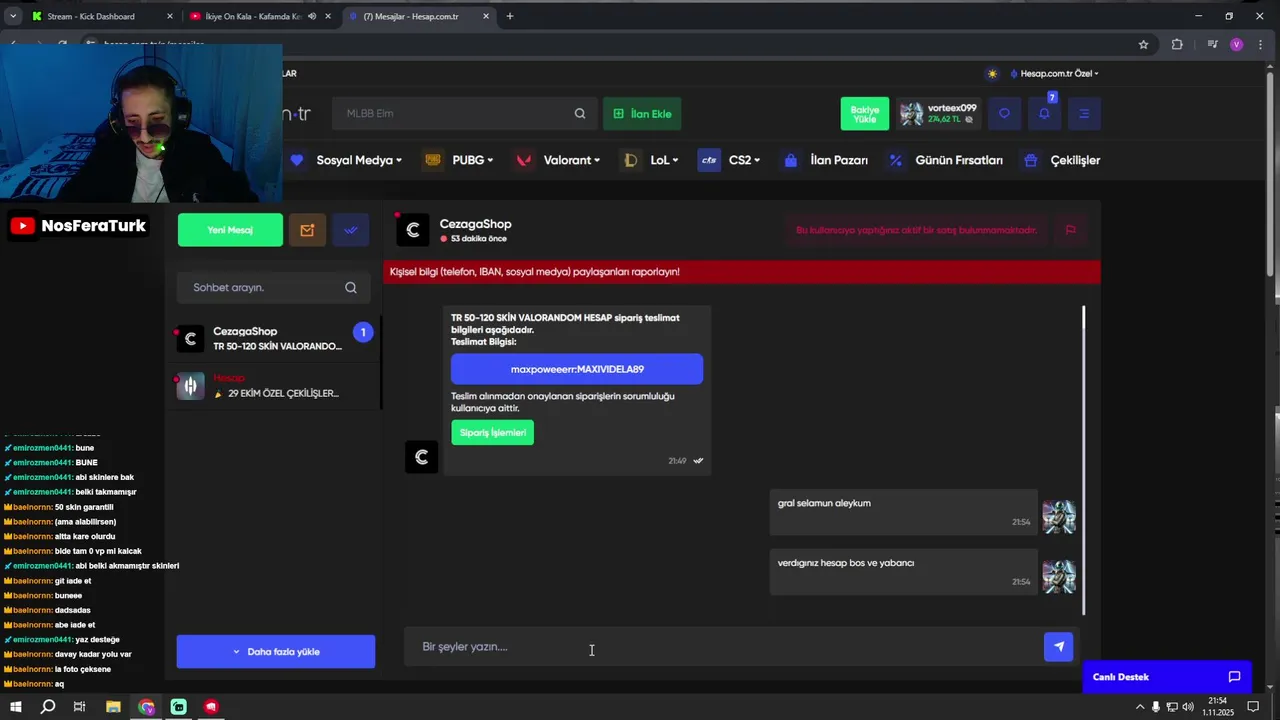1280x720 pixels.
Task: Click the Çekilişler gift icon
Action: click(x=1030, y=160)
